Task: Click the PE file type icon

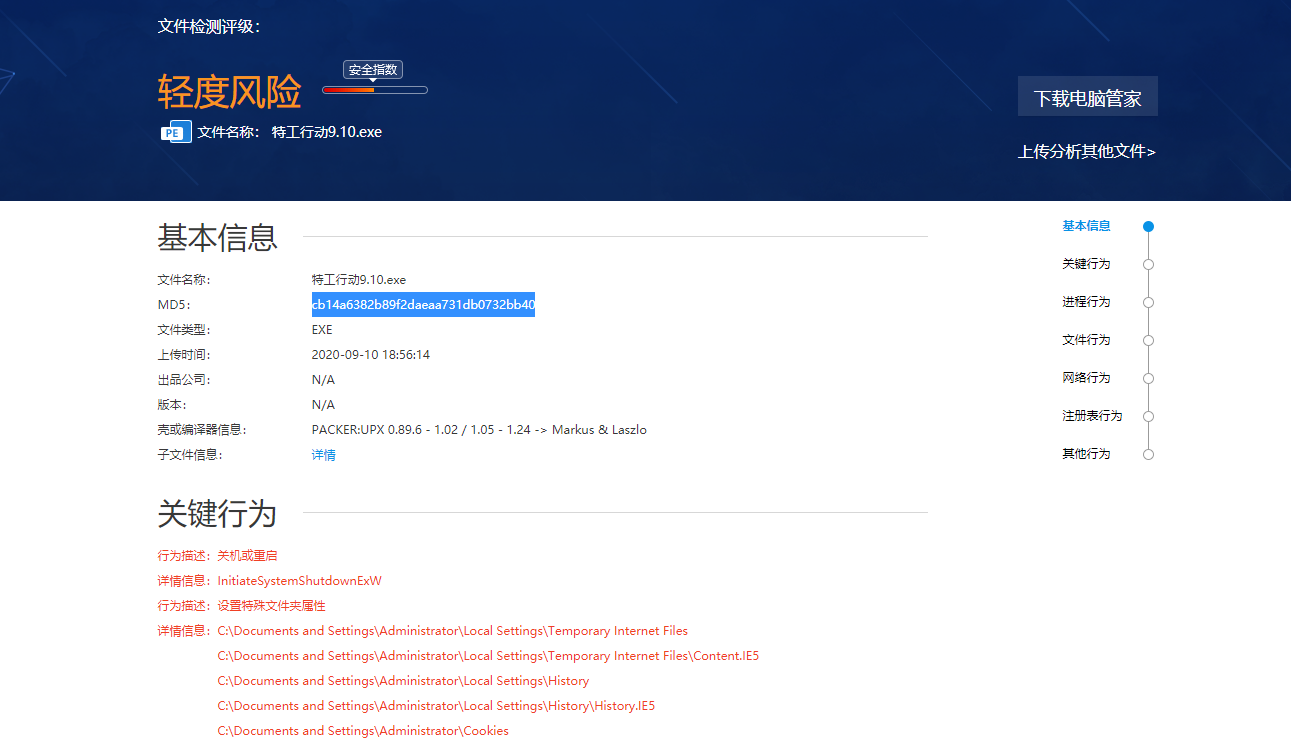Action: [176, 132]
